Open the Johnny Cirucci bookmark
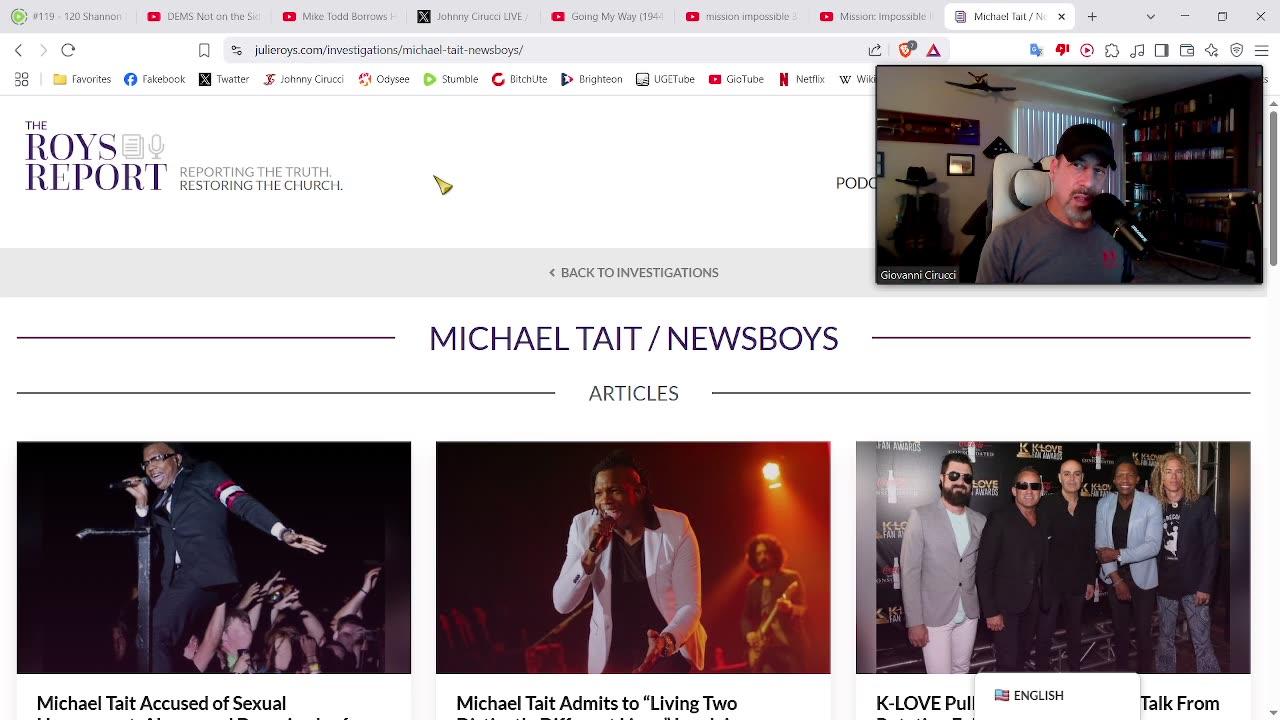 [303, 79]
